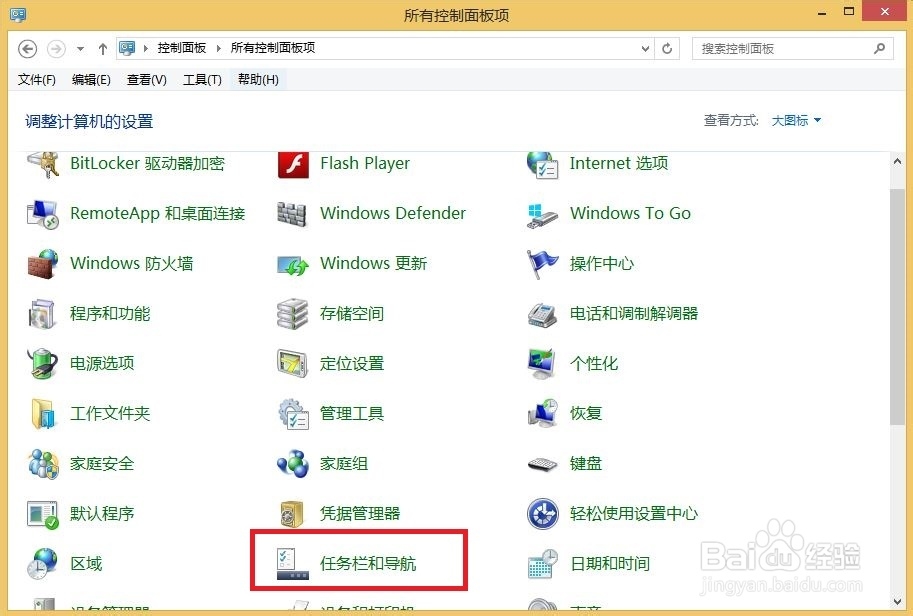
Task: Click the 控制面板 breadcrumb
Action: tap(182, 48)
